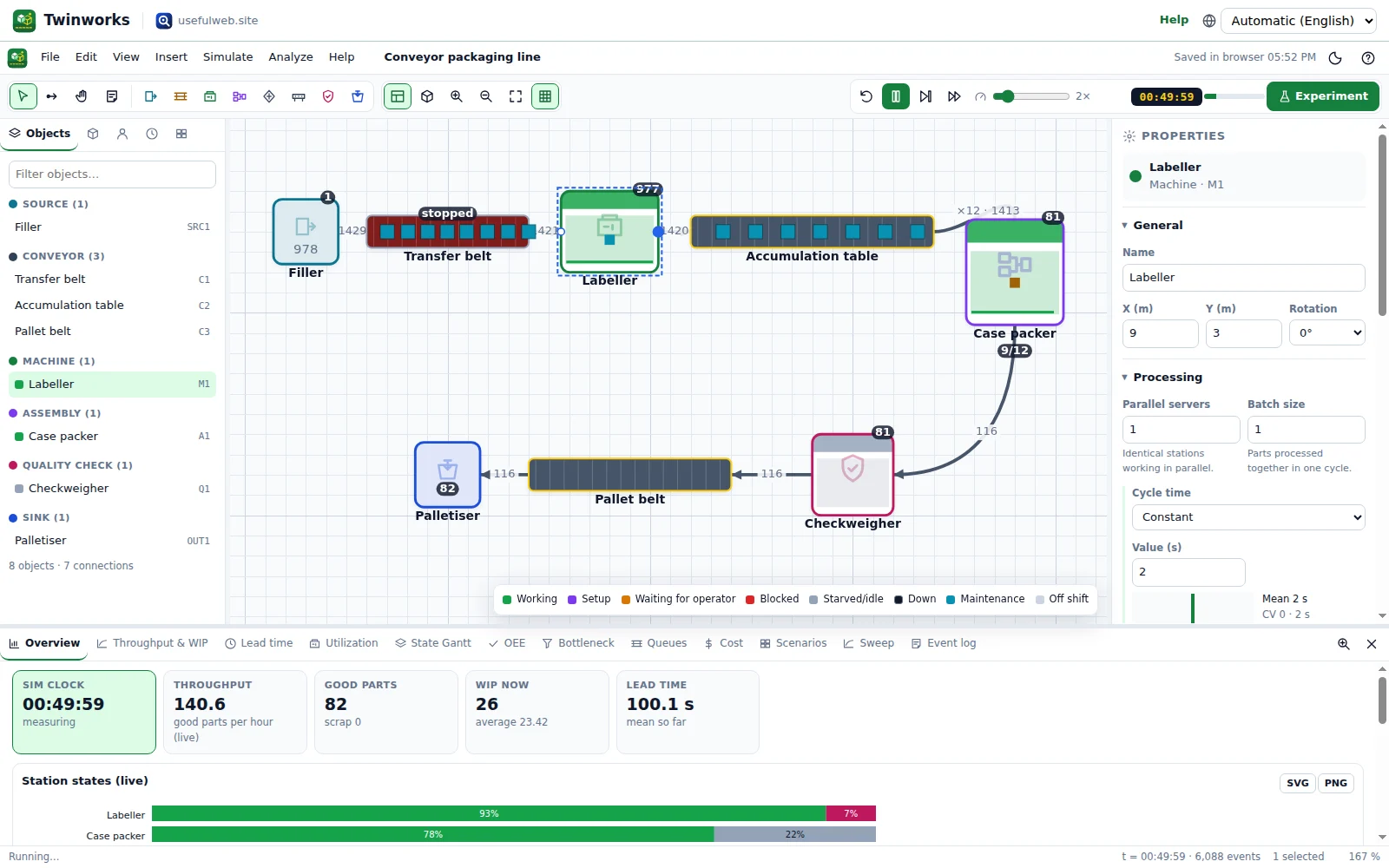Insert a sink object from toolbar
Viewport: 1389px width, 868px height.
358,96
